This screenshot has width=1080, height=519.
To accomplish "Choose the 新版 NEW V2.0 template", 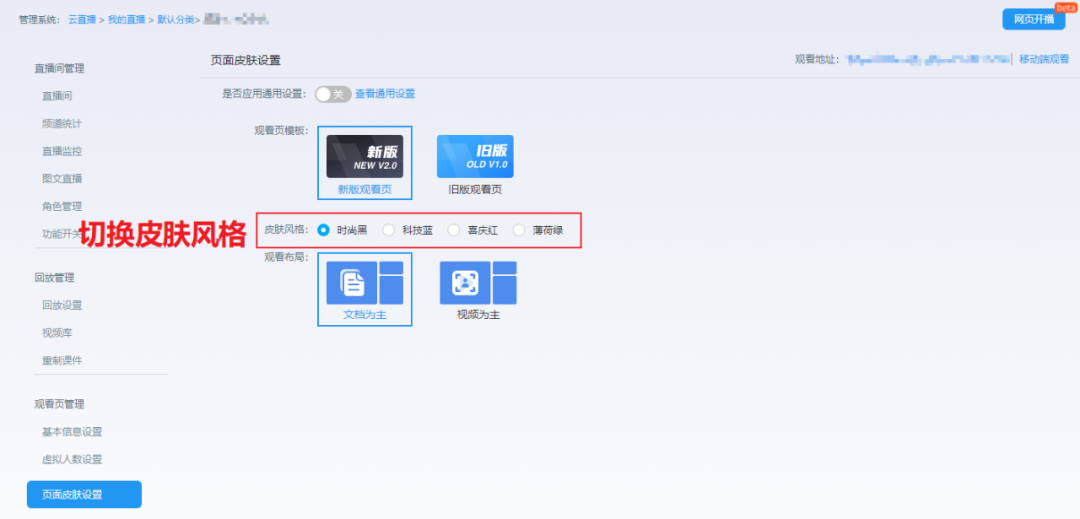I will 364,157.
